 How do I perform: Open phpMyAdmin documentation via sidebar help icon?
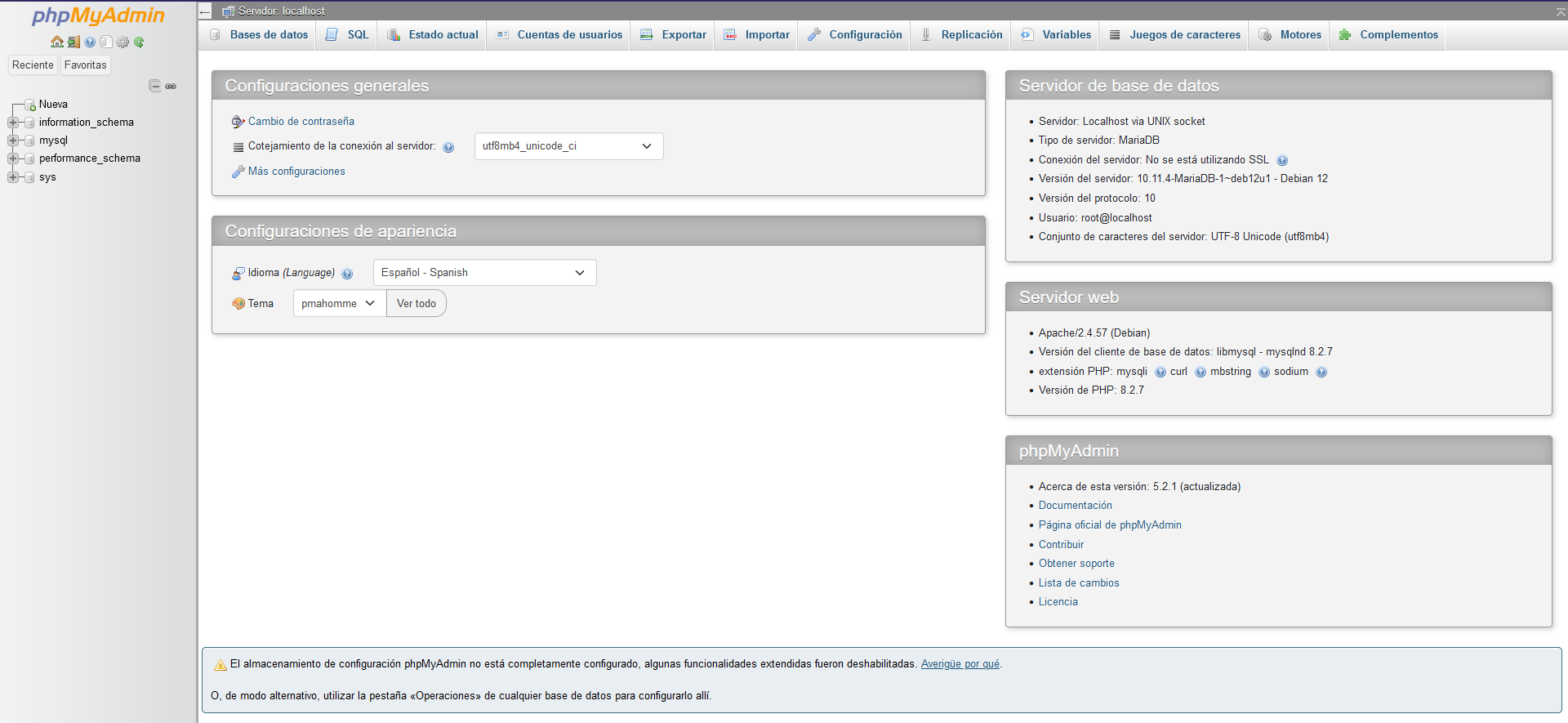click(x=90, y=42)
